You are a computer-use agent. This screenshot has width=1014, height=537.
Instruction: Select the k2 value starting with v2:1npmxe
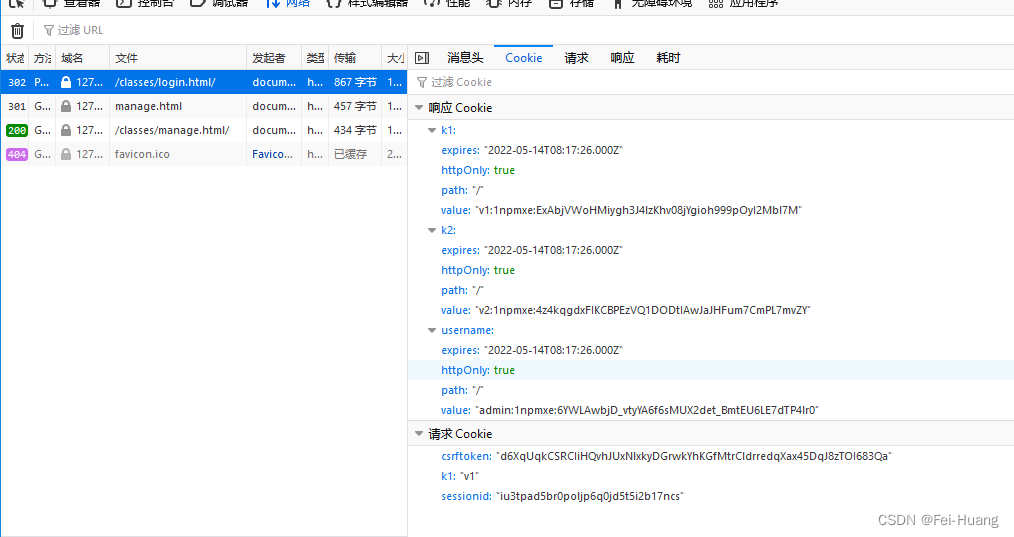(643, 310)
